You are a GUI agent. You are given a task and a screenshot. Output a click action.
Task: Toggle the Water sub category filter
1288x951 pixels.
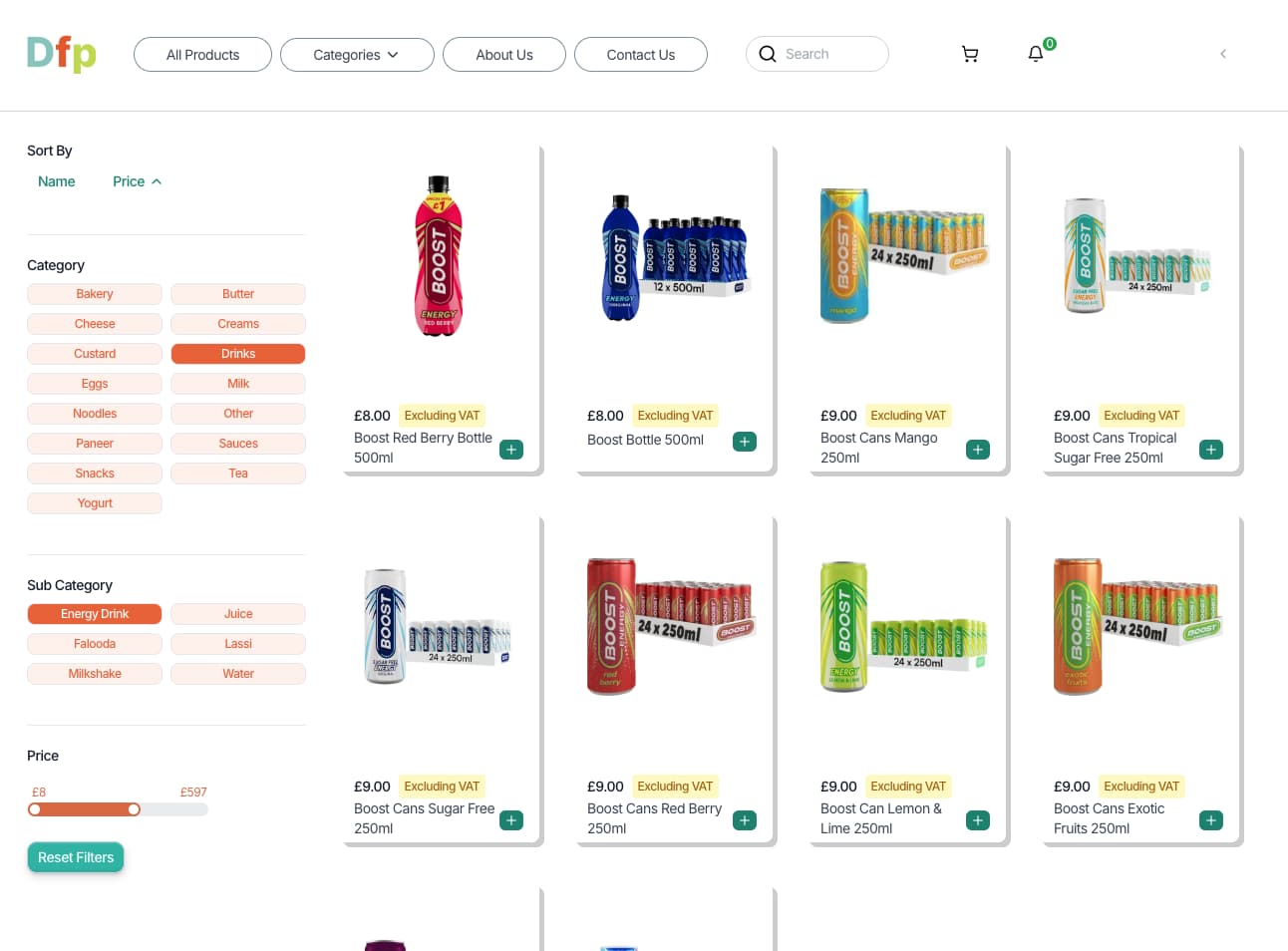(238, 674)
